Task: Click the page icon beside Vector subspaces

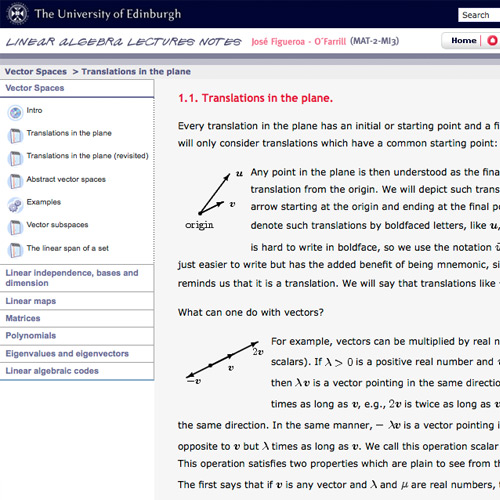Action: 15,227
